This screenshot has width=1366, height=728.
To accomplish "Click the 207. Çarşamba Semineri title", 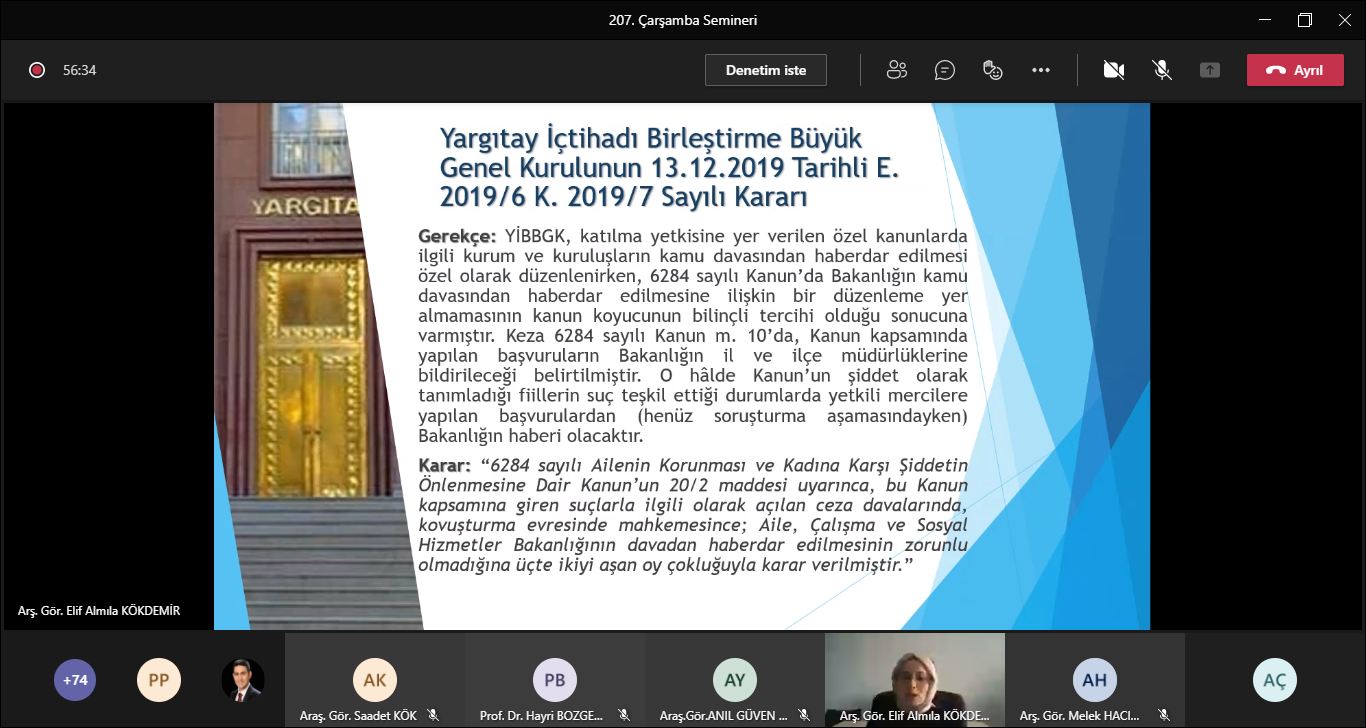I will click(x=683, y=19).
